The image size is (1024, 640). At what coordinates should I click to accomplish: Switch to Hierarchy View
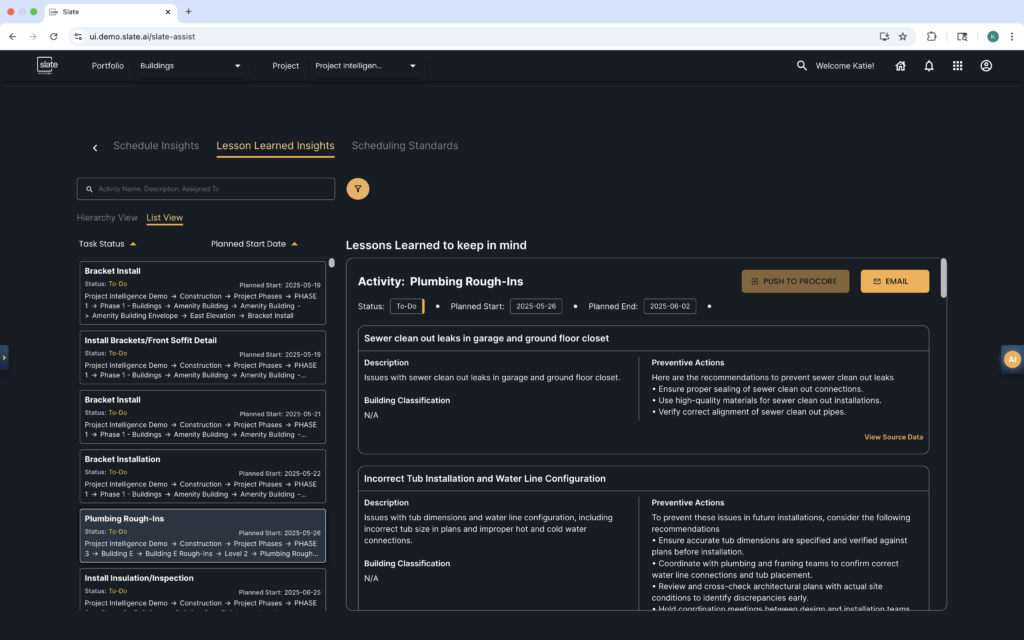(107, 217)
